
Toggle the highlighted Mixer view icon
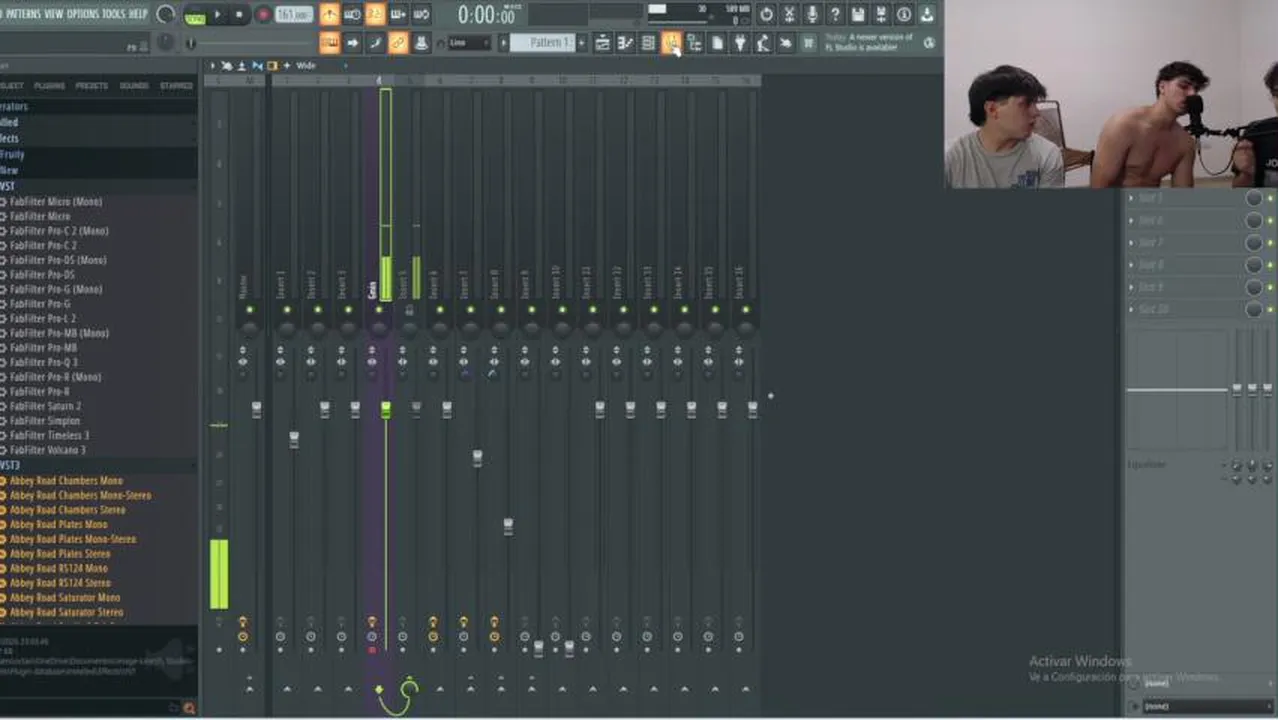[671, 43]
